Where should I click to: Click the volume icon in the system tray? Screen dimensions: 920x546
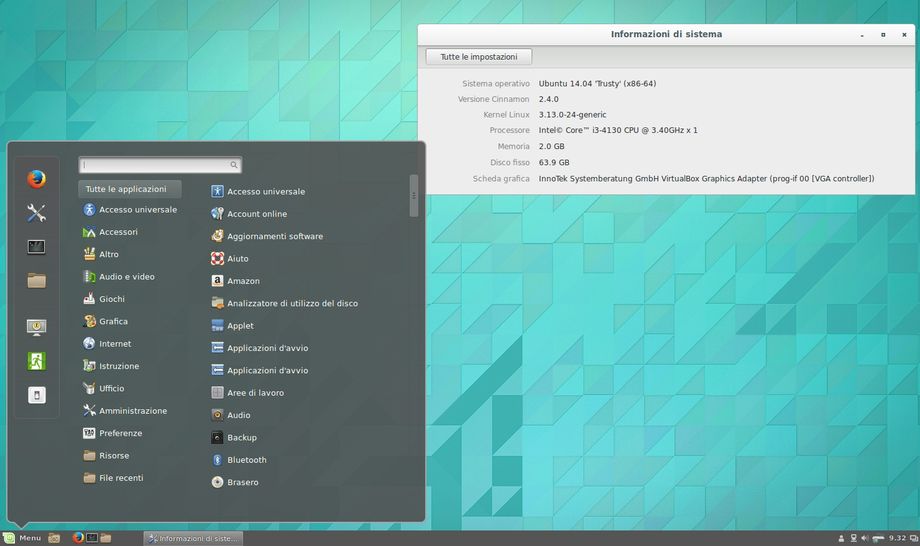(x=867, y=538)
